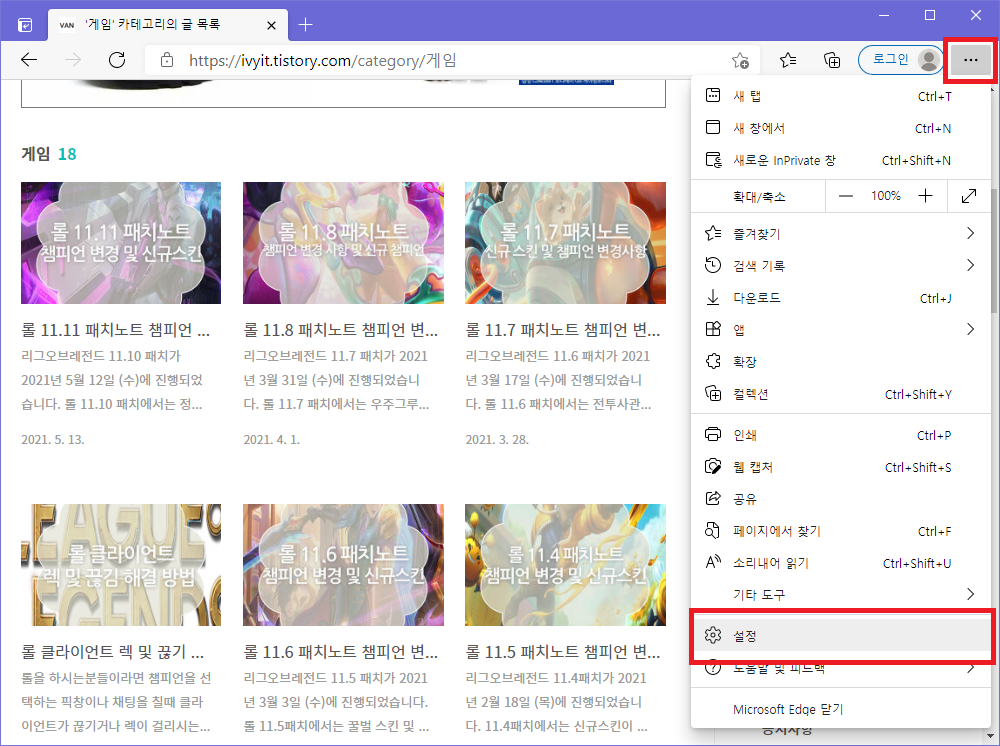Open Collections toolbar icon
Screen dimensions: 1000x746
(832, 60)
